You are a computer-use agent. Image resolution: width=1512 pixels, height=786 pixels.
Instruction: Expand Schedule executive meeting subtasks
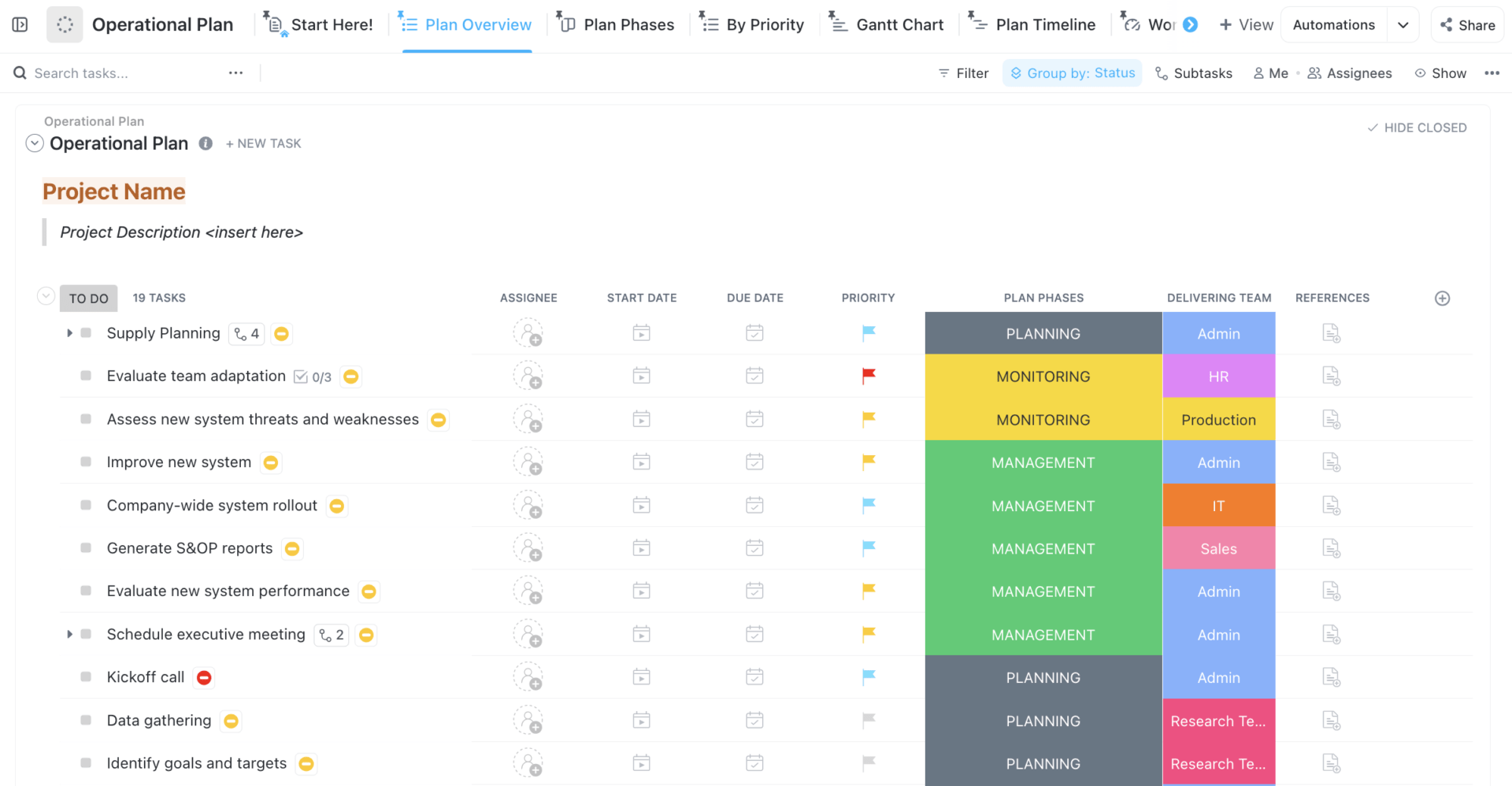69,634
